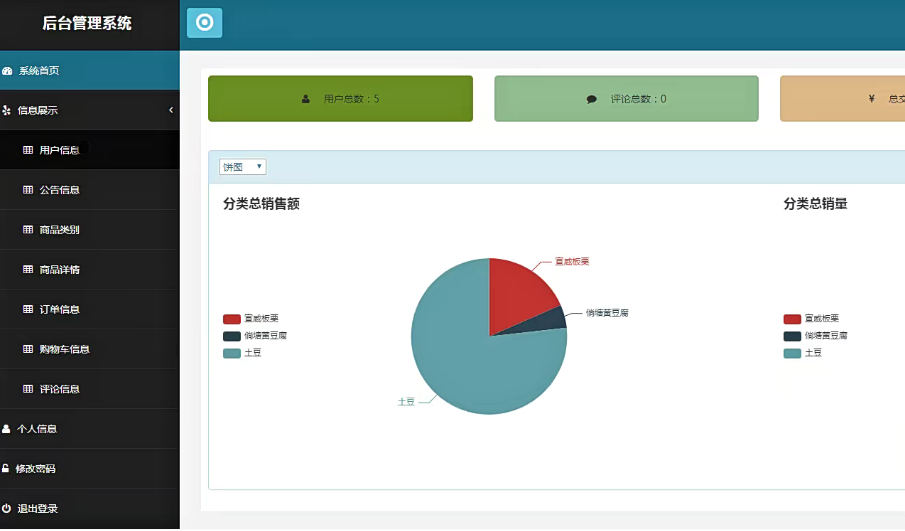Click 退出登录 to log out
This screenshot has height=531, width=905.
(89, 508)
